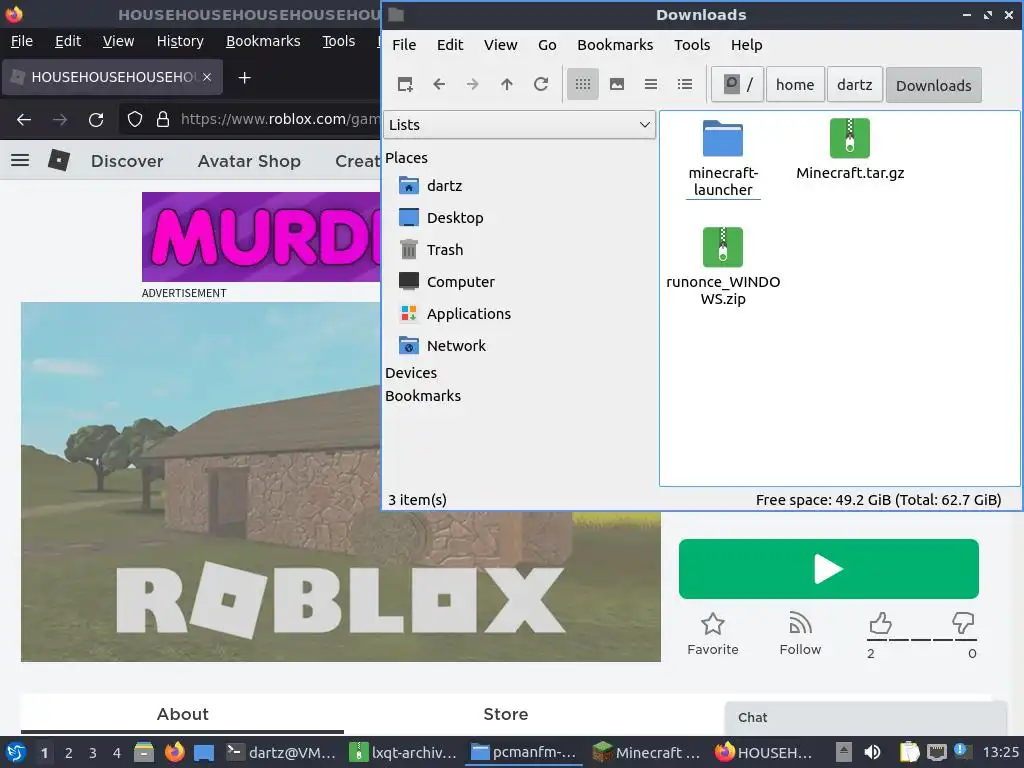Go to Roblox Avatar Shop
The height and width of the screenshot is (768, 1024).
coord(249,161)
